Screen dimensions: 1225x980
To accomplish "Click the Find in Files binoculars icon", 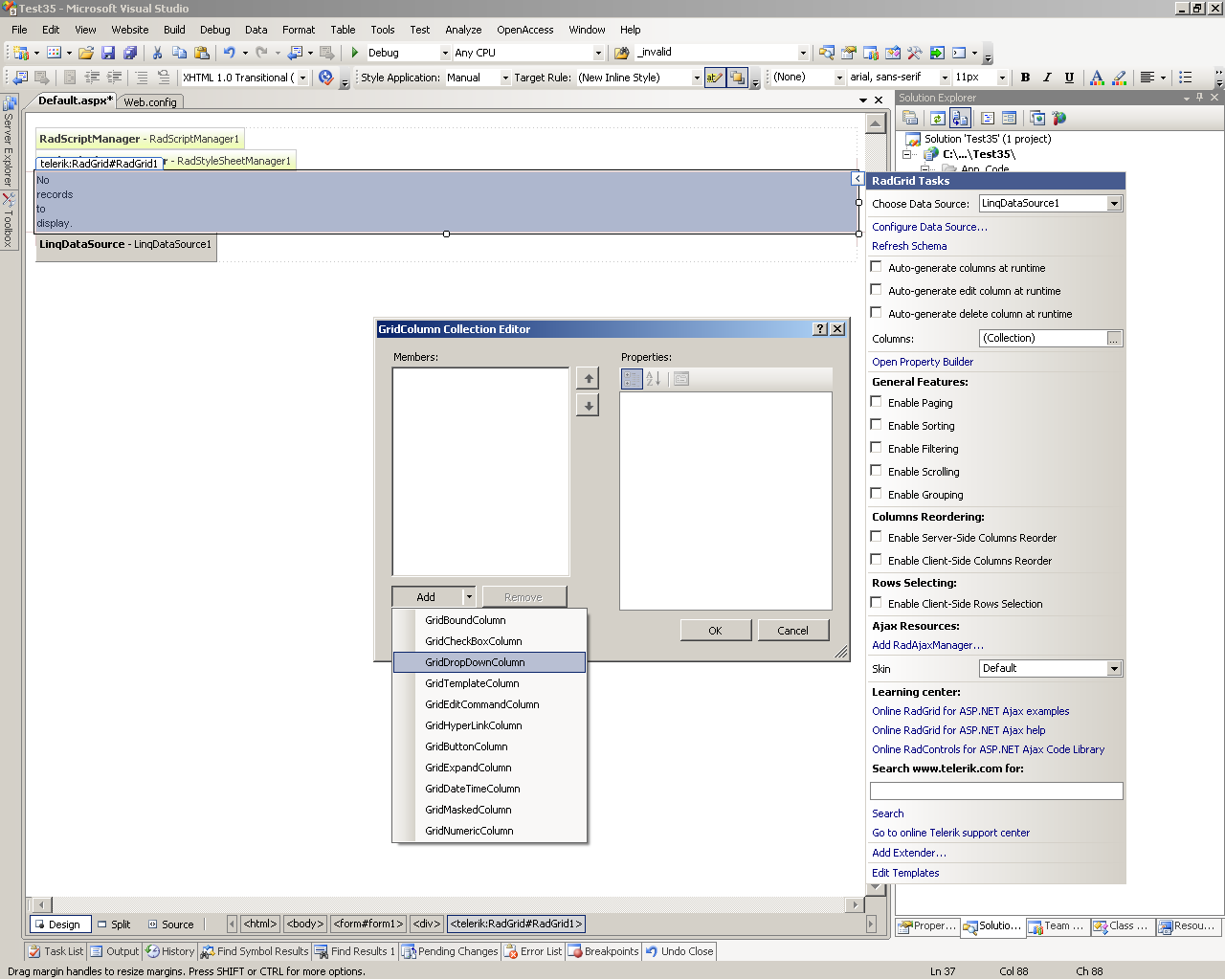I will tap(622, 53).
